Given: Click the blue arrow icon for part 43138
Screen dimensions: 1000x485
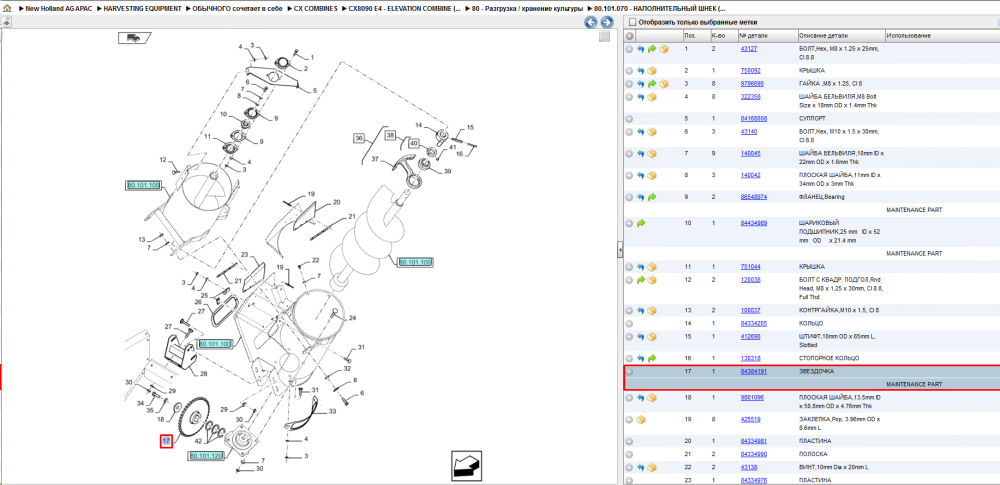Looking at the screenshot, I should pyautogui.click(x=641, y=467).
